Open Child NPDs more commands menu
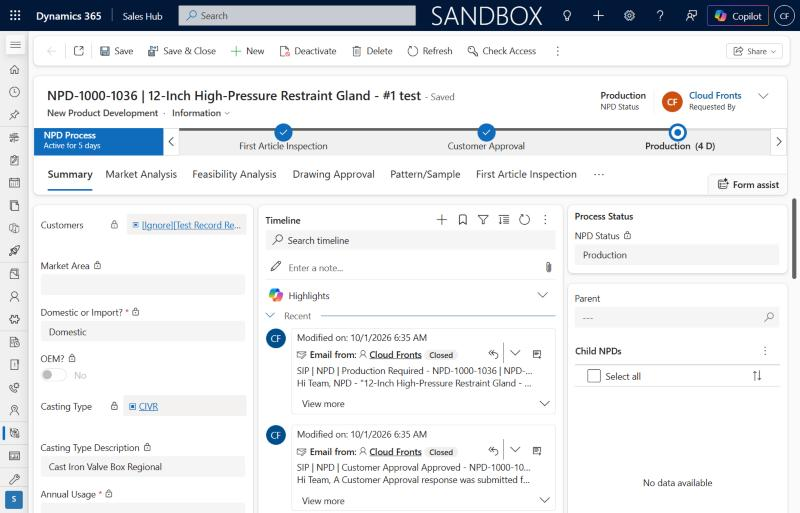Image resolution: width=800 pixels, height=513 pixels. coord(765,351)
